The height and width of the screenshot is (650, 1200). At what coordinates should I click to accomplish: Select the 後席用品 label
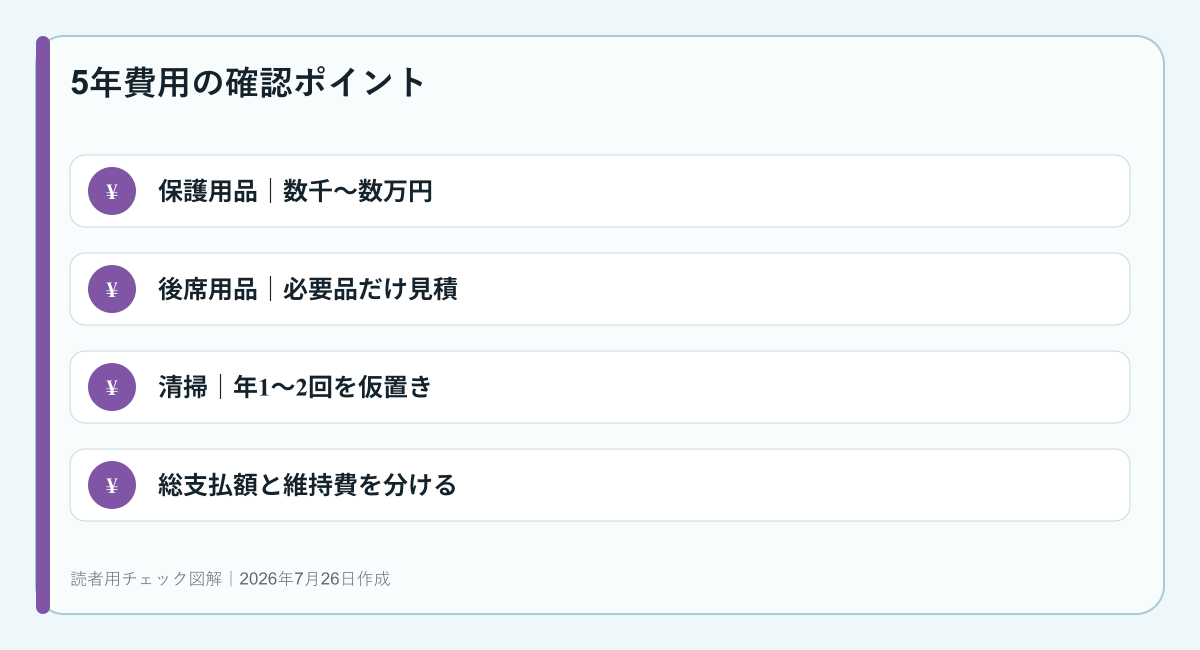click(x=208, y=289)
